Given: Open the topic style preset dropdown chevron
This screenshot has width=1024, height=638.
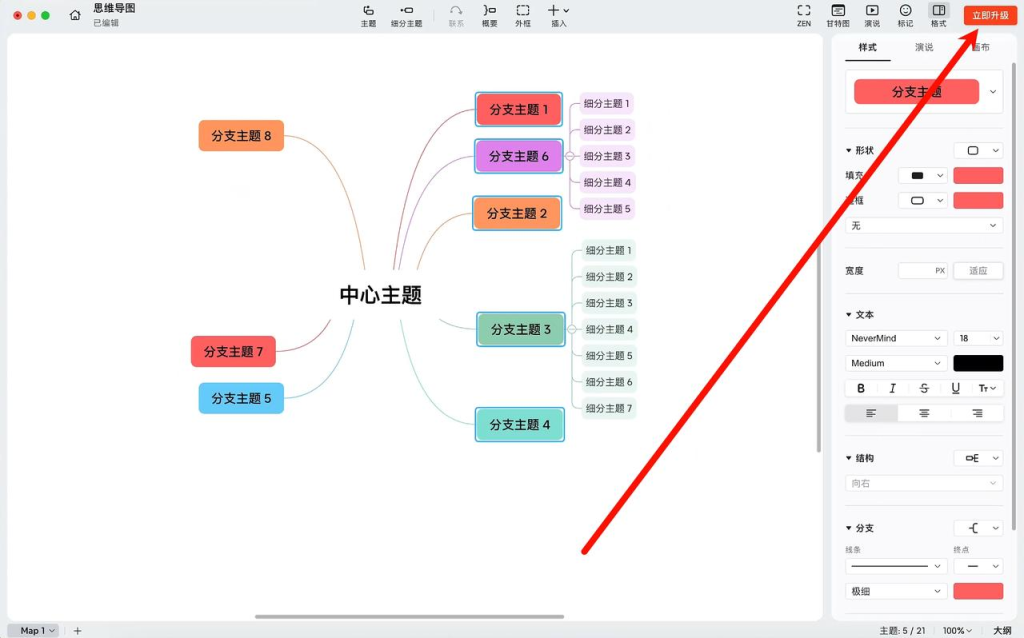Looking at the screenshot, I should tap(993, 91).
